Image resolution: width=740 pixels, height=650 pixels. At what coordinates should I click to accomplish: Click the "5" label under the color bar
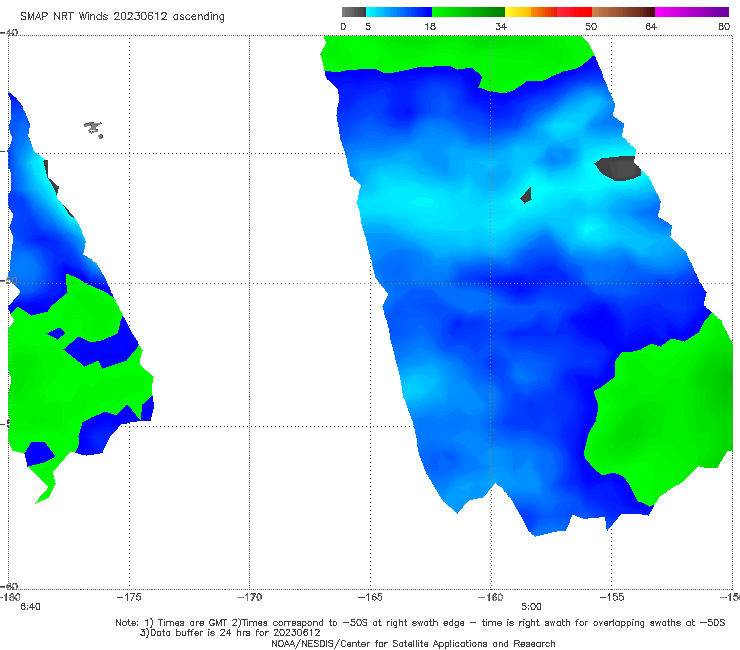[368, 27]
